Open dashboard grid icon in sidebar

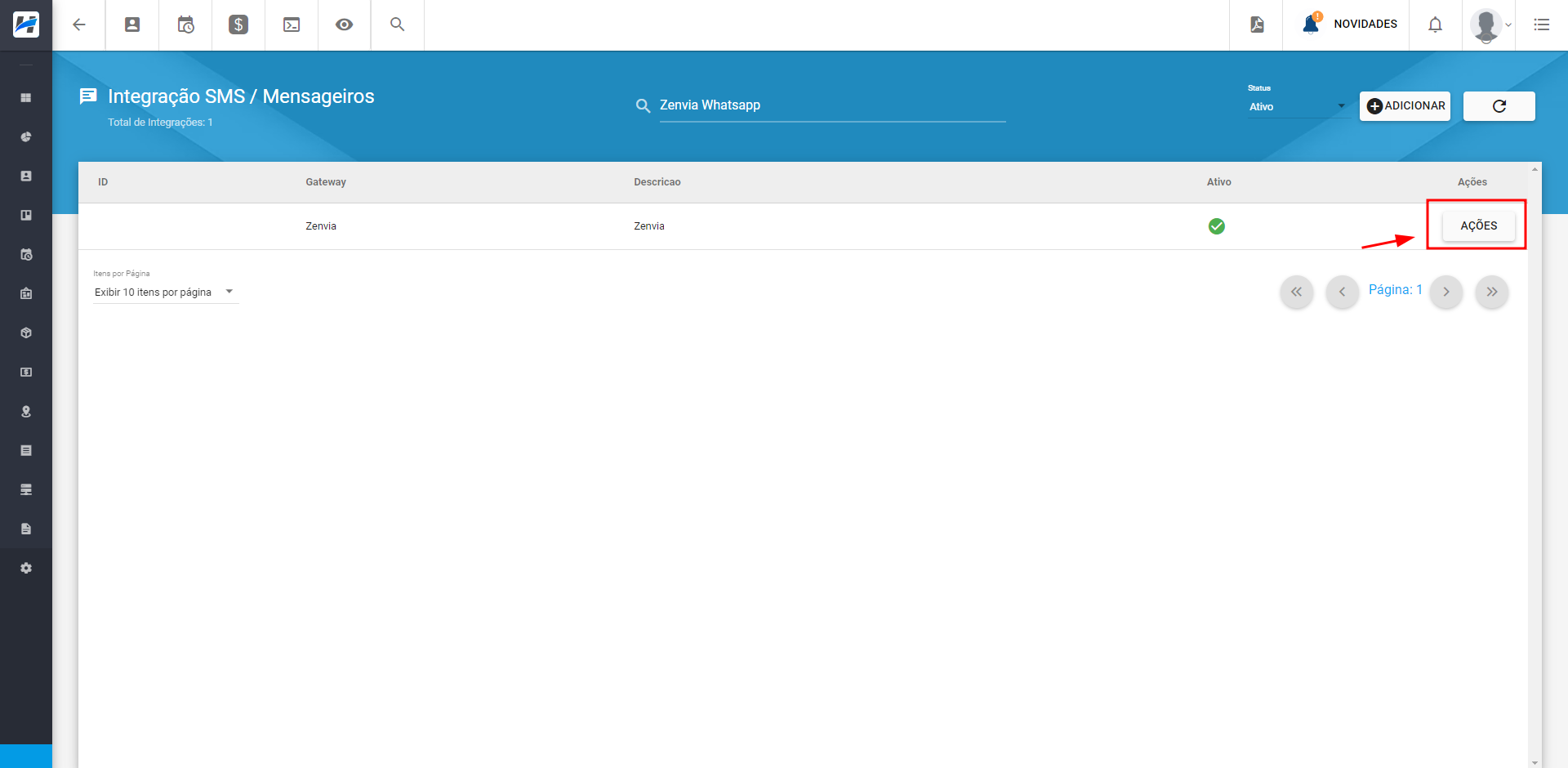pos(26,97)
